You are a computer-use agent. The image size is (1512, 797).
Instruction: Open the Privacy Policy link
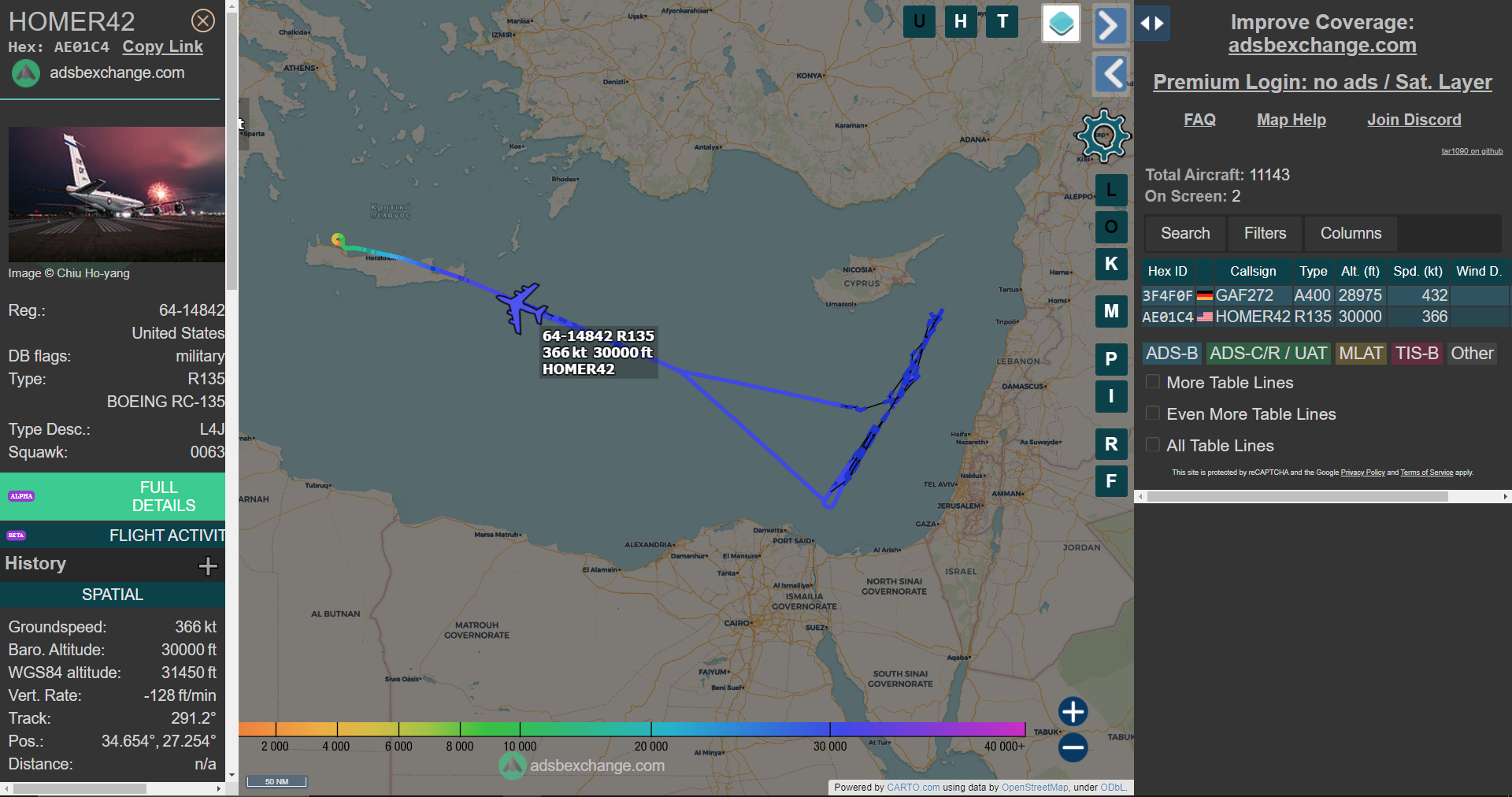click(1362, 473)
